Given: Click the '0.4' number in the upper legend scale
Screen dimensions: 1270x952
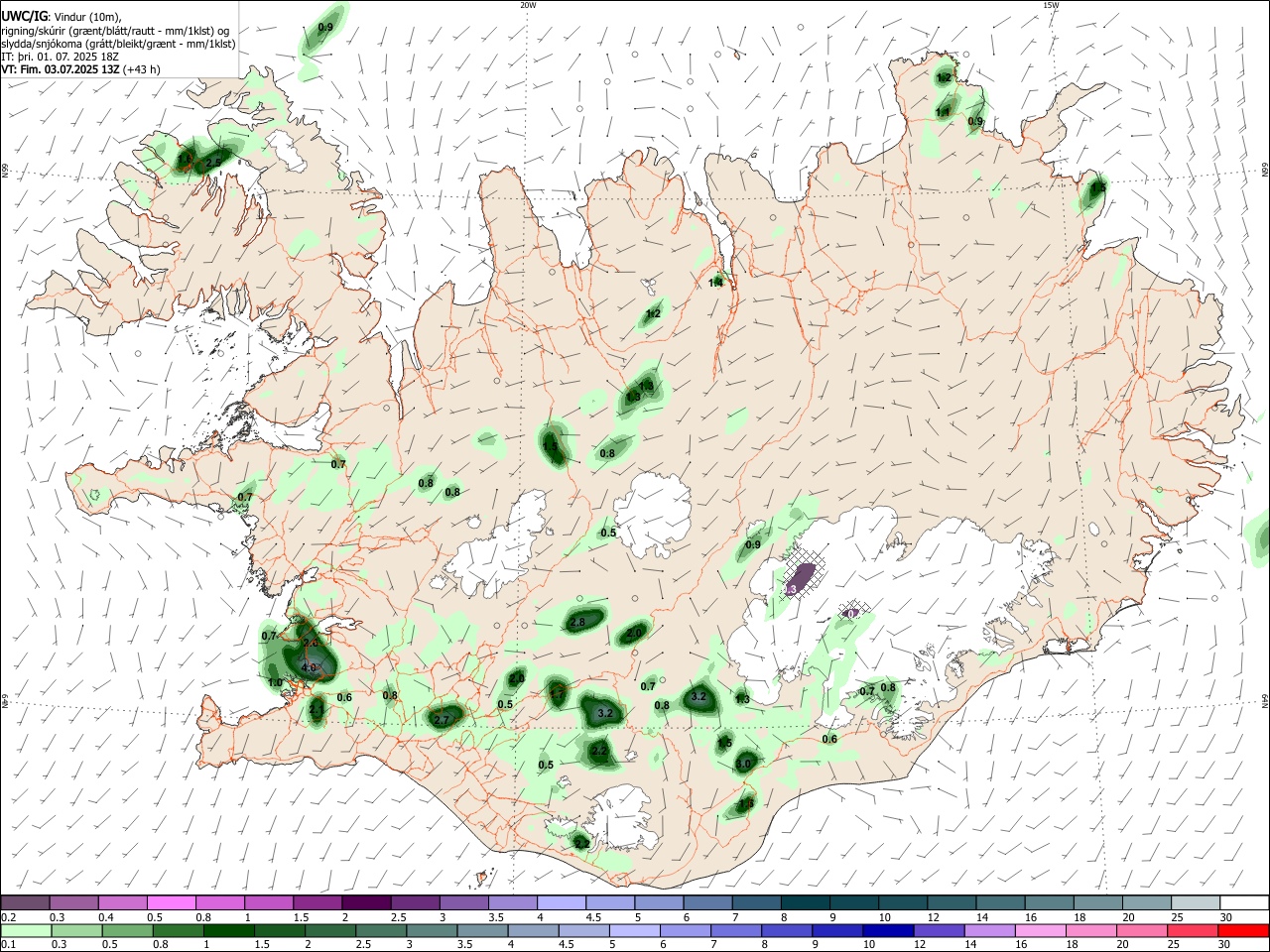Looking at the screenshot, I should tap(106, 917).
